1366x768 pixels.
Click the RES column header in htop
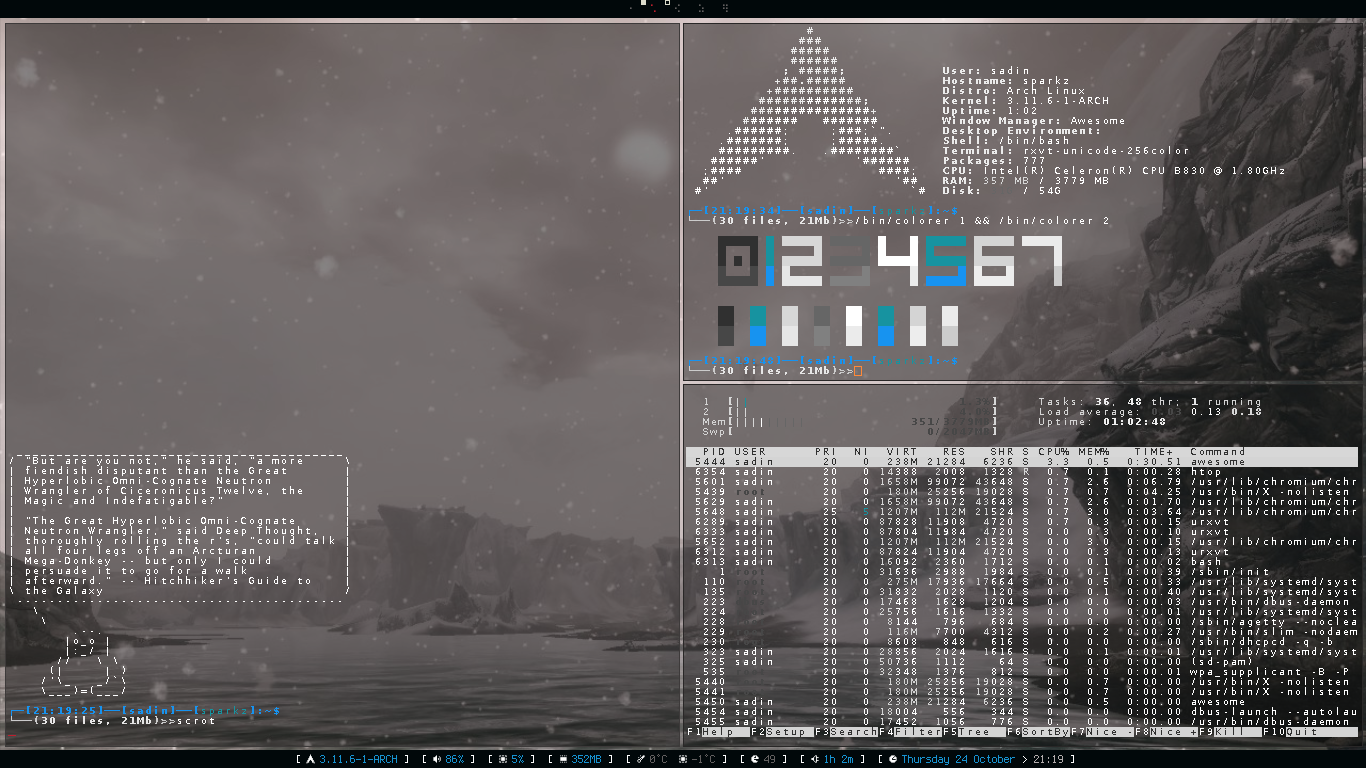(954, 451)
